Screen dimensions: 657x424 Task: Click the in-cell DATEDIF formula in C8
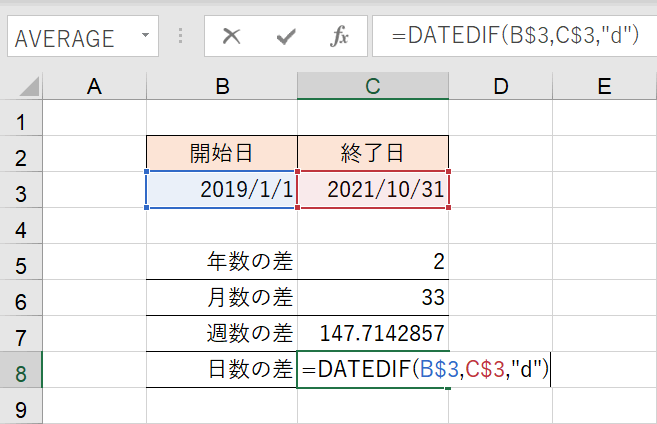[424, 370]
